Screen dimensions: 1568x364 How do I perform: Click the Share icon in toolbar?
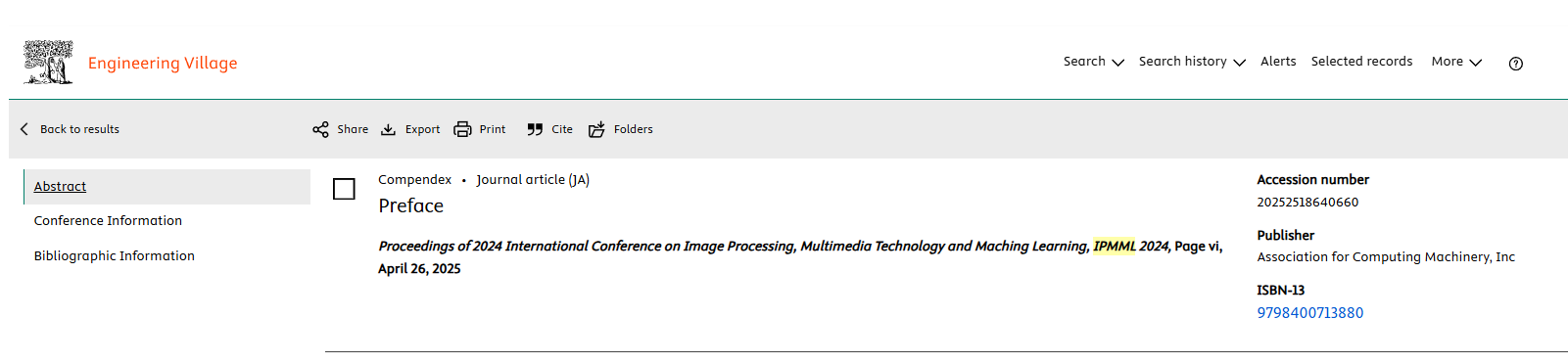tap(320, 129)
